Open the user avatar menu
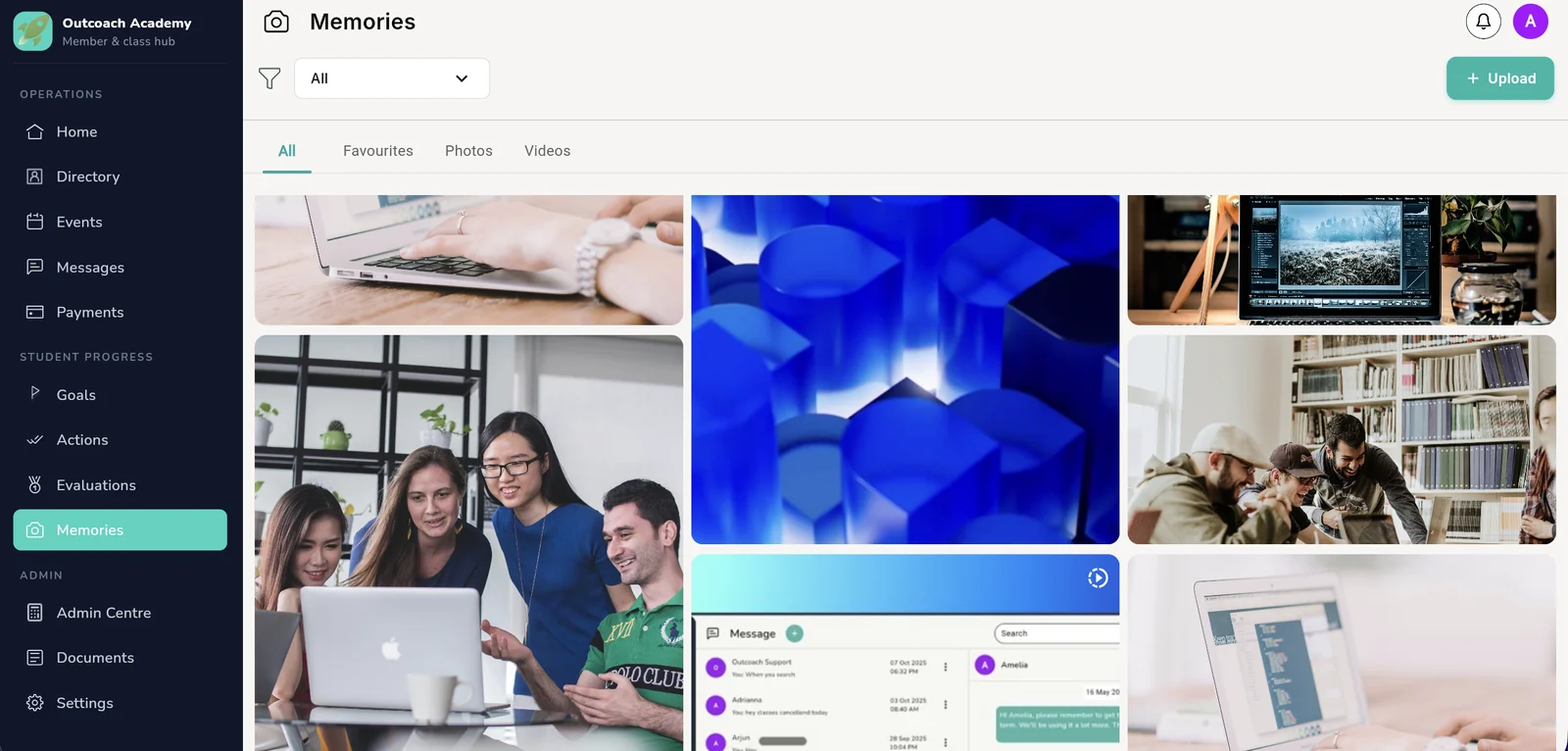The width and height of the screenshot is (1568, 751). click(1531, 22)
